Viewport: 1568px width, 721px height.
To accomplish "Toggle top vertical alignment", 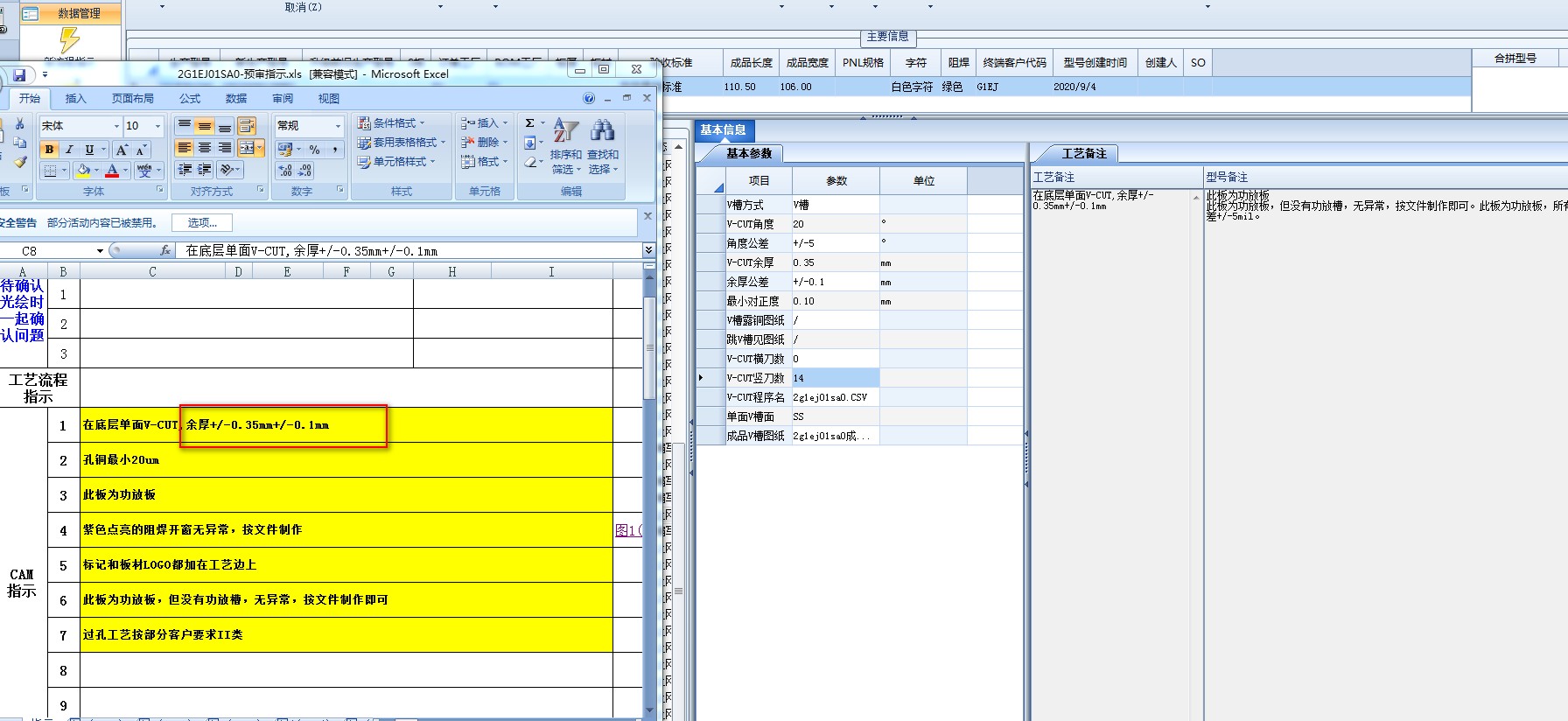I will (185, 126).
